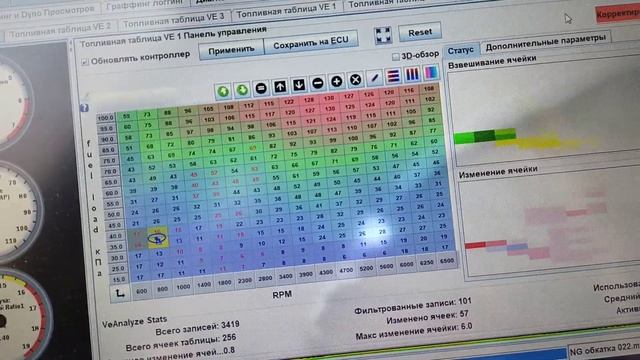Click the 30.0 load axis bin

tap(117, 258)
